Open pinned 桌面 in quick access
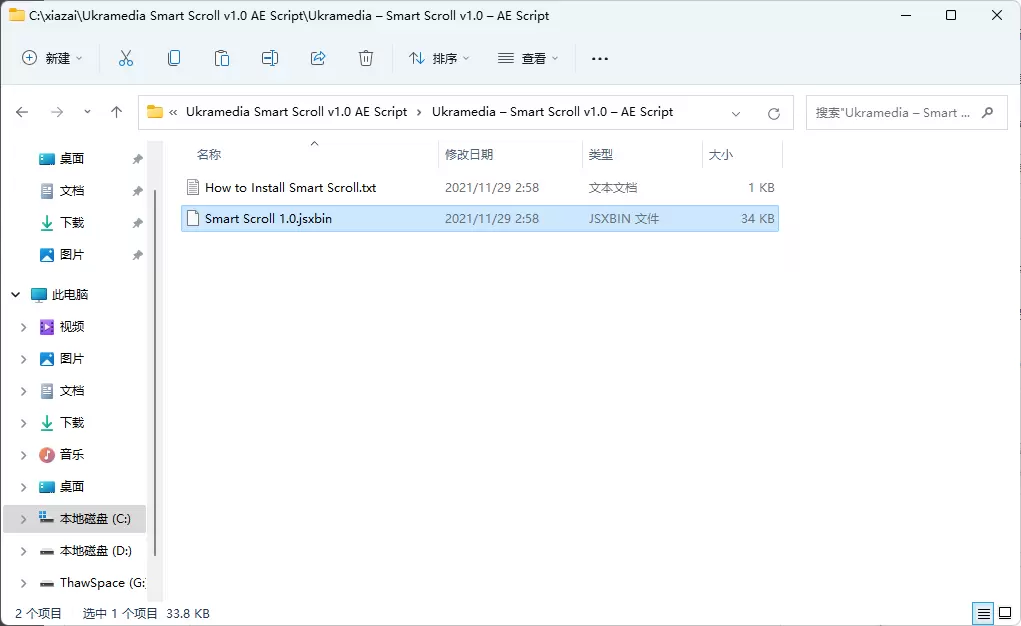 tap(72, 159)
